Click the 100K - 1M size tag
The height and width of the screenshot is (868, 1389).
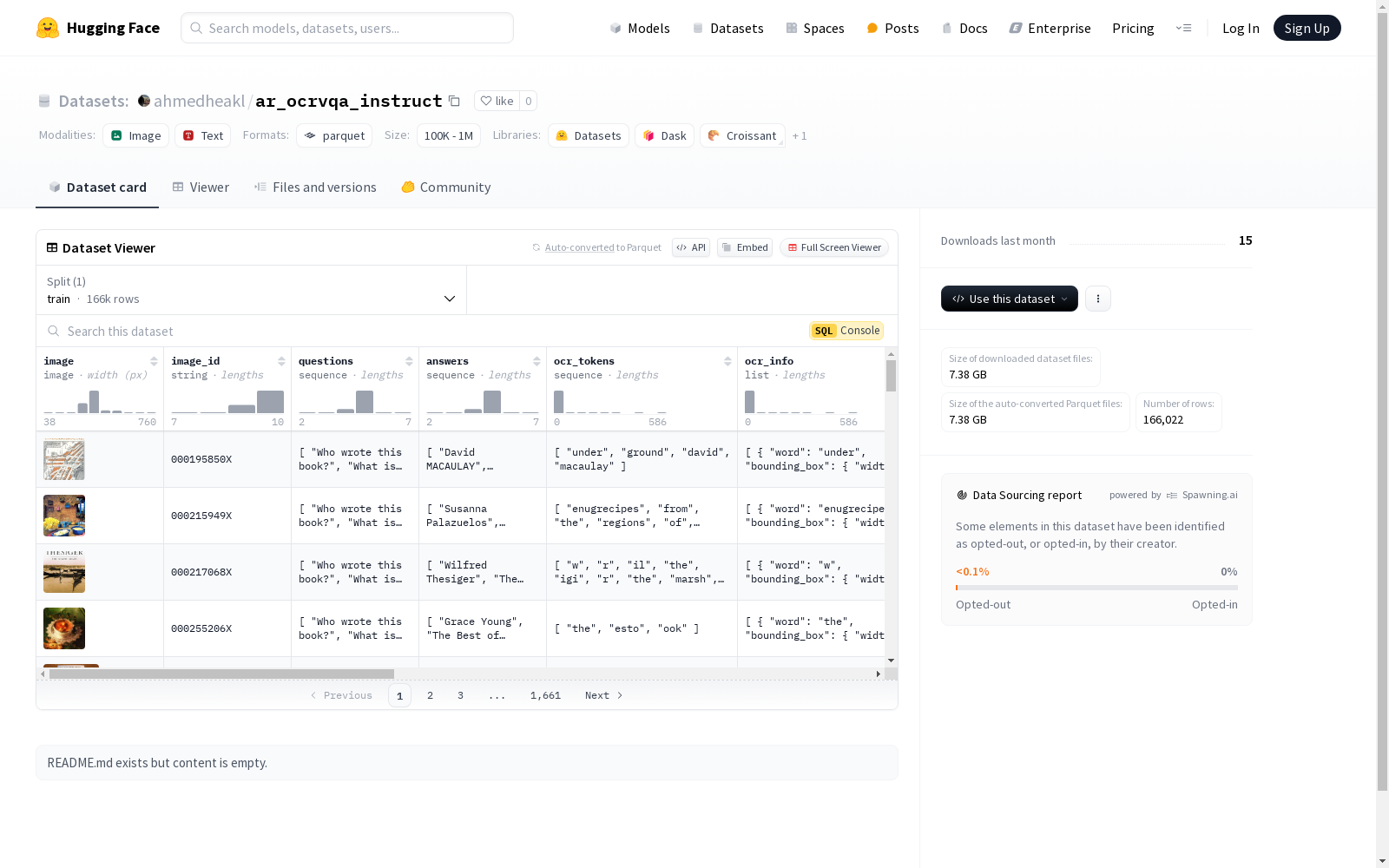coord(449,135)
